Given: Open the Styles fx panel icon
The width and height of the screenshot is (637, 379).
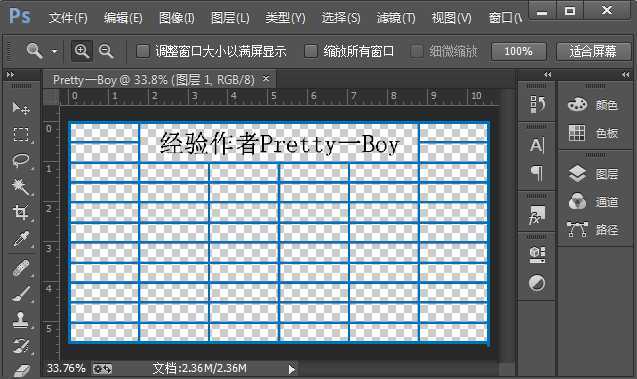Looking at the screenshot, I should tap(537, 215).
